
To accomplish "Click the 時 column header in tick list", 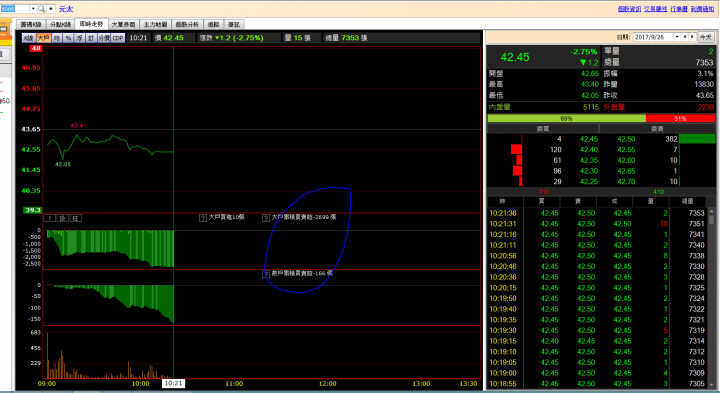I will click(503, 201).
